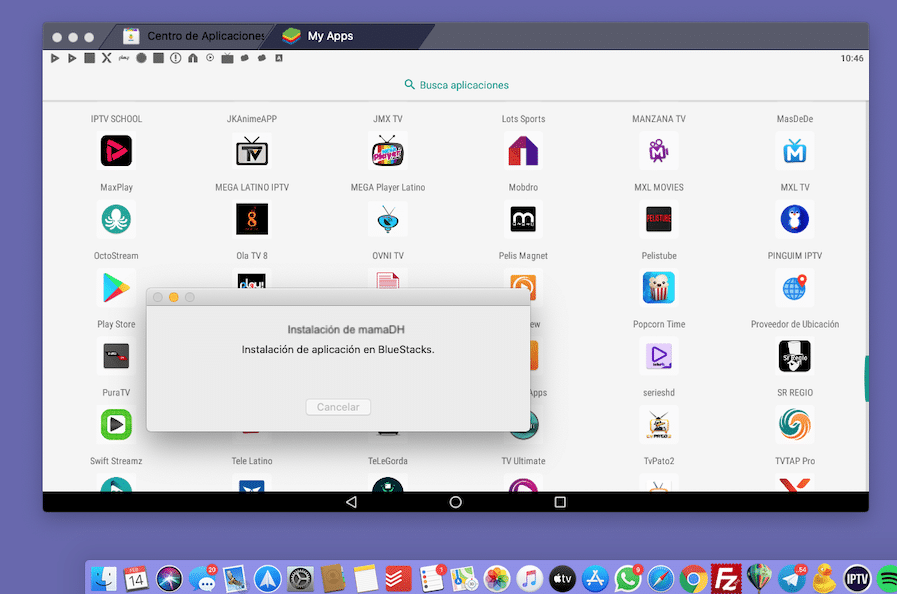Image resolution: width=897 pixels, height=594 pixels.
Task: Open FileZilla from the Dock
Action: point(727,577)
